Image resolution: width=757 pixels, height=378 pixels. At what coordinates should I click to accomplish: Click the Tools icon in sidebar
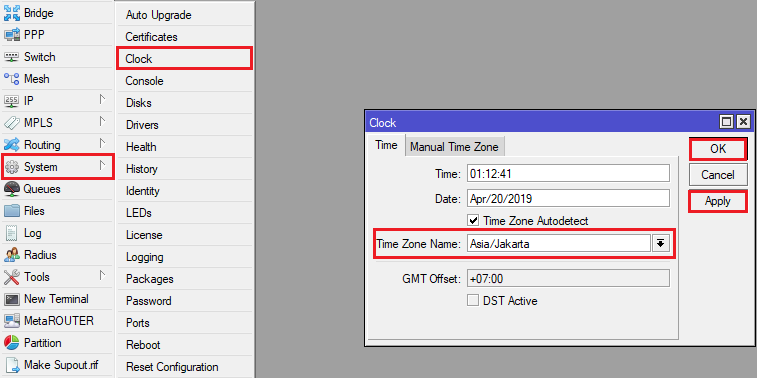click(x=12, y=277)
